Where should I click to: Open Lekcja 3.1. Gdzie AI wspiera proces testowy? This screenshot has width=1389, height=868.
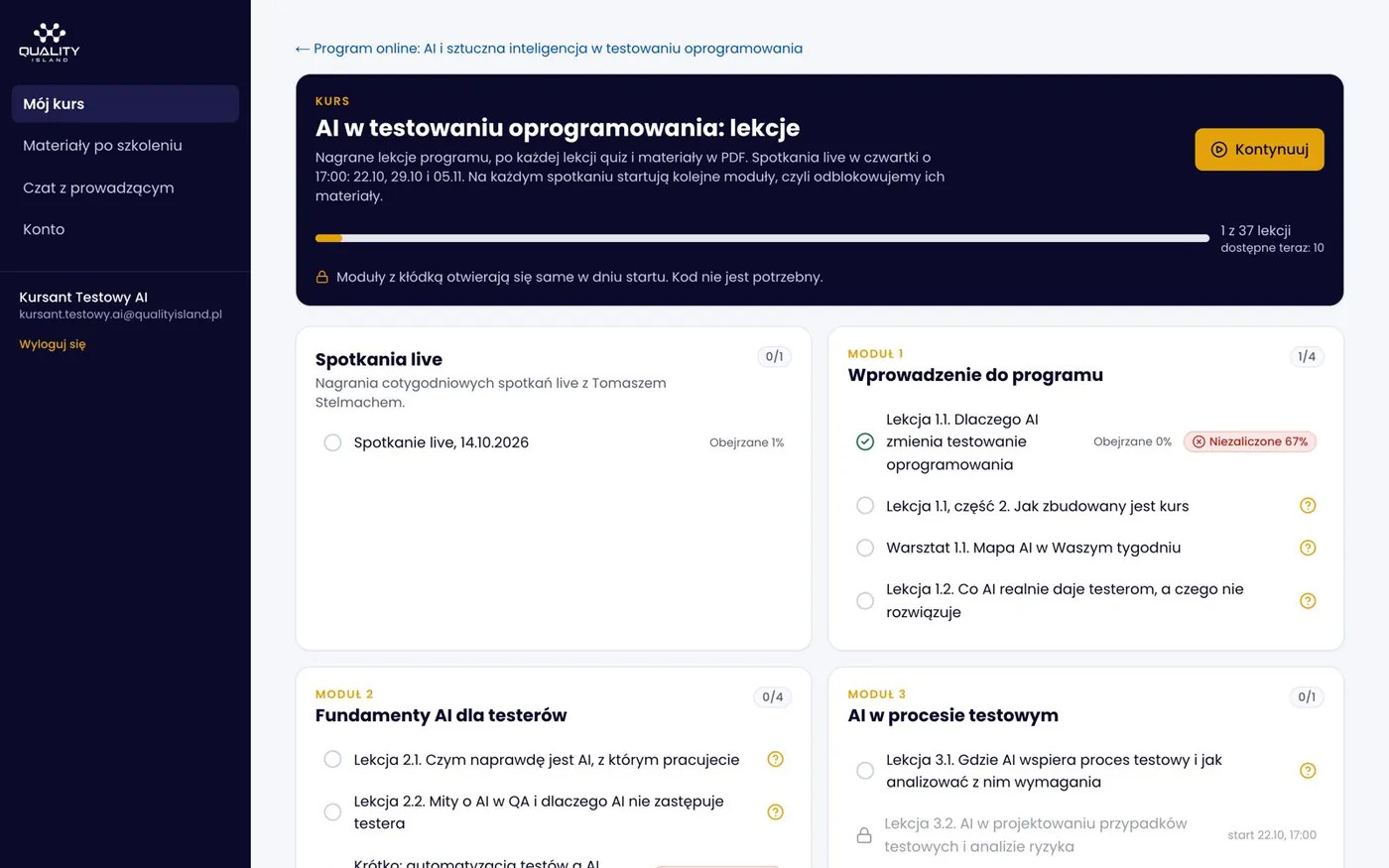tap(1054, 771)
